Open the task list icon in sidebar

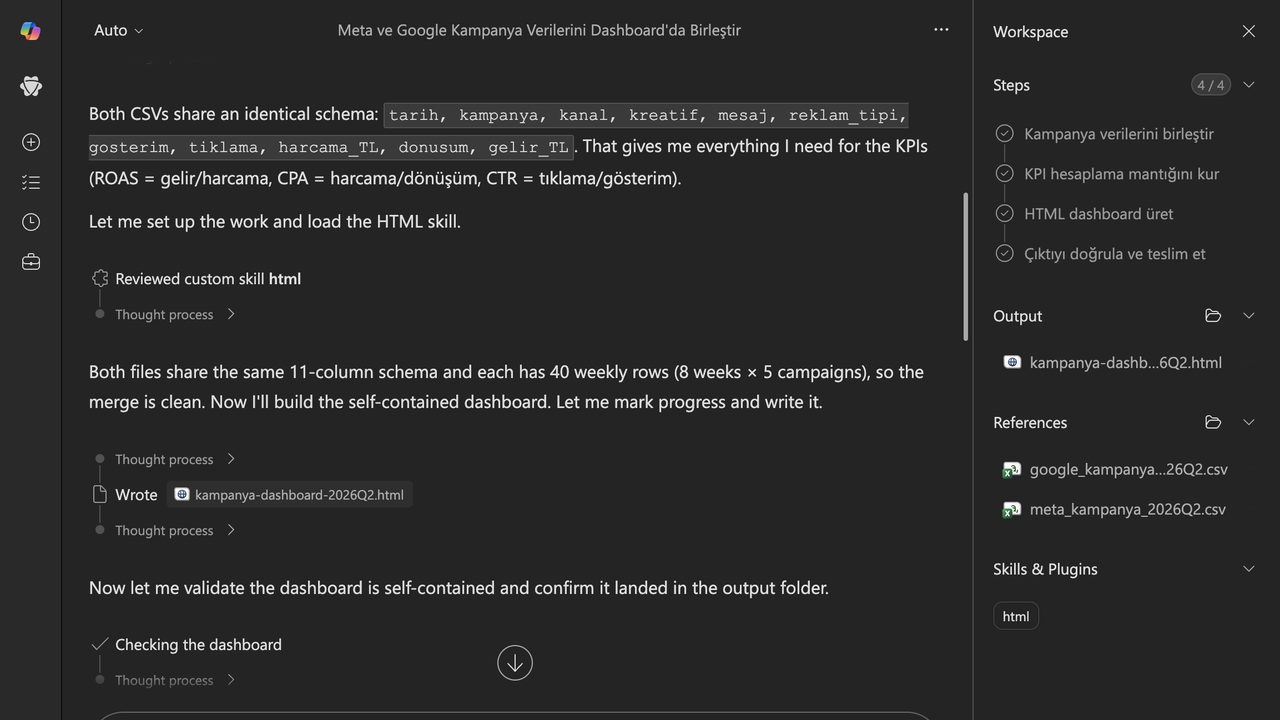pyautogui.click(x=31, y=182)
